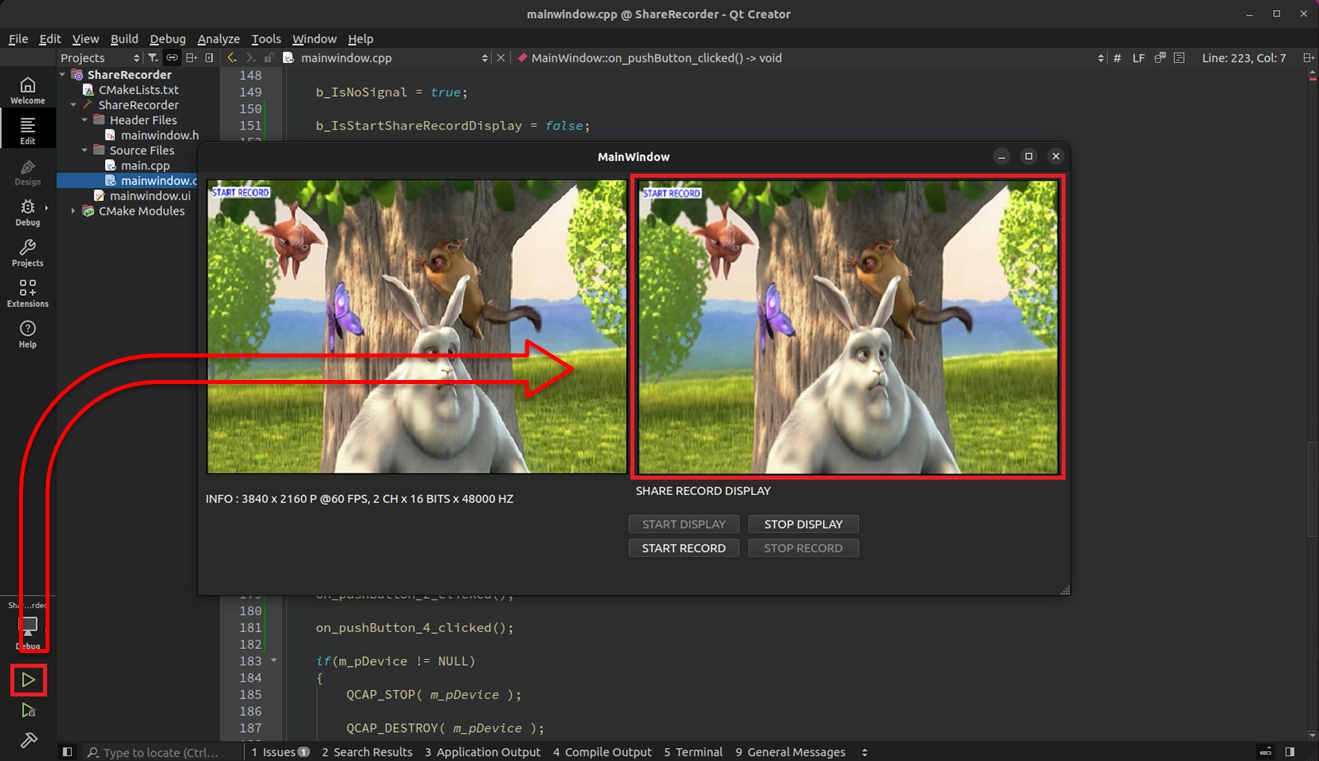The image size is (1319, 761).
Task: Click the editor minimap page icon
Action: coord(1180,58)
